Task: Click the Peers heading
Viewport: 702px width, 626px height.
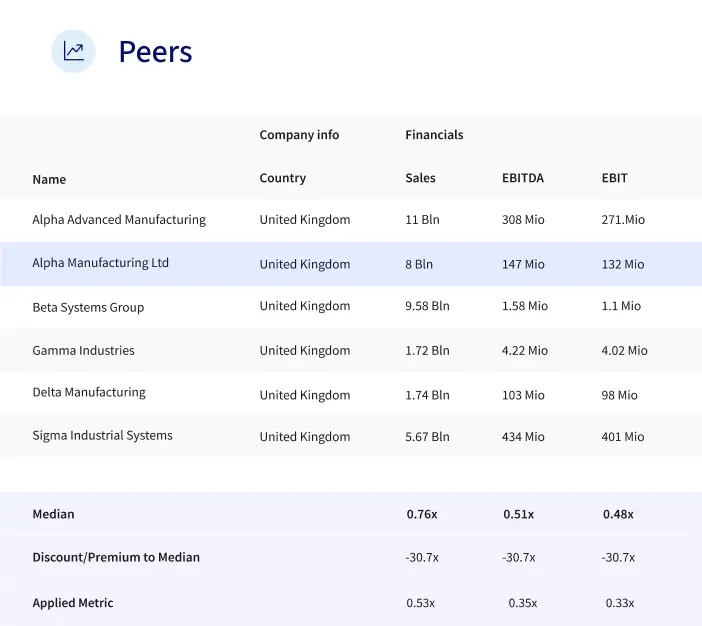Action: 155,51
